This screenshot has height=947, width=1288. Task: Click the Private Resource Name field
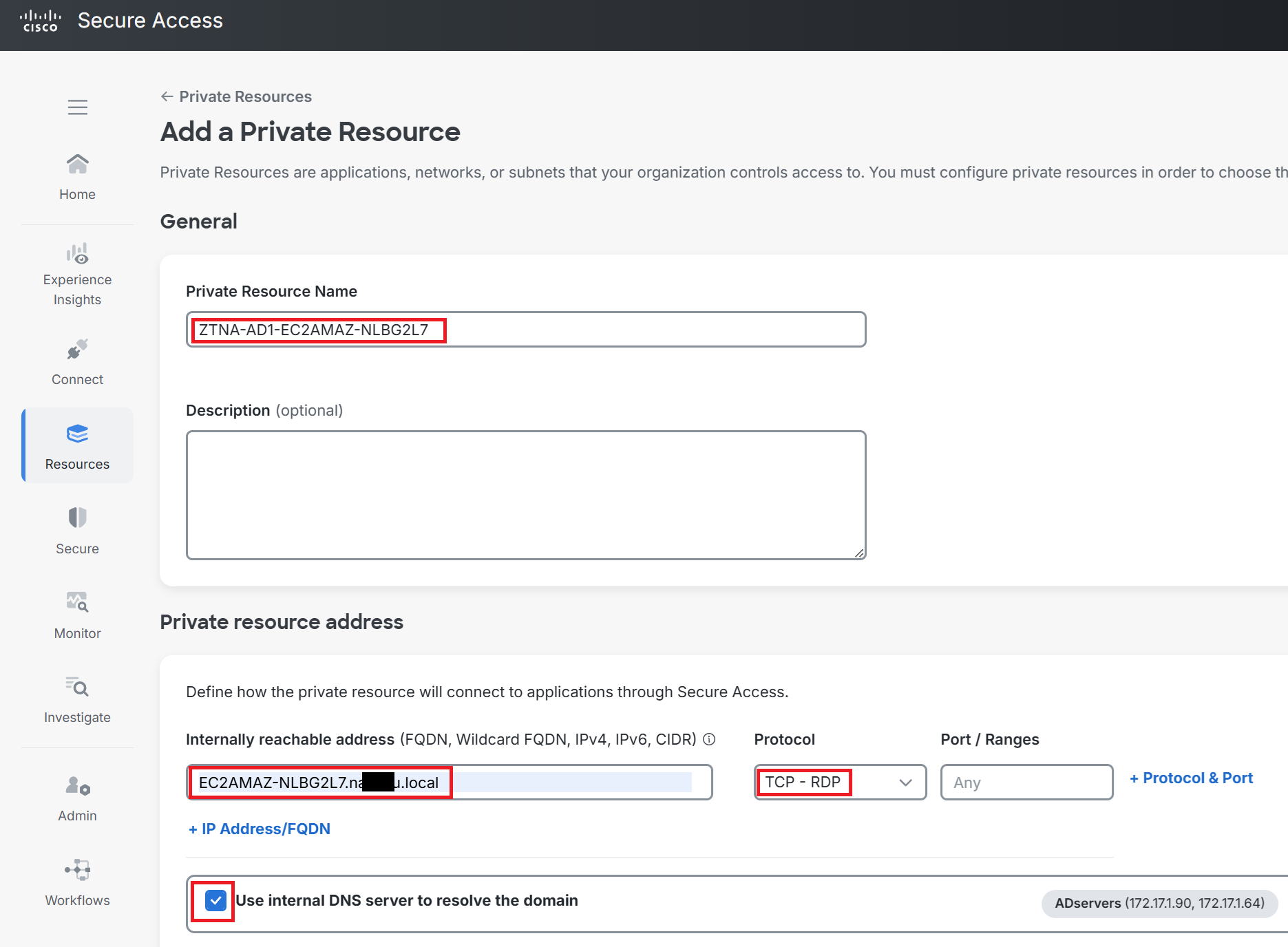[526, 330]
